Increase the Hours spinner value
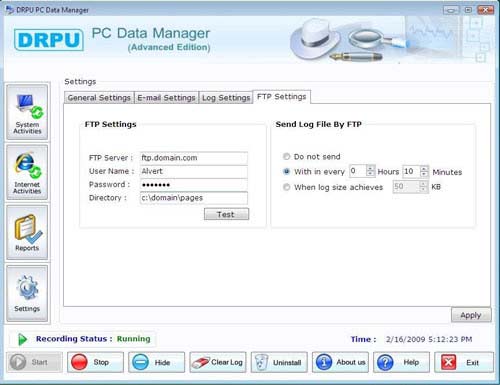The width and height of the screenshot is (500, 385). point(370,168)
